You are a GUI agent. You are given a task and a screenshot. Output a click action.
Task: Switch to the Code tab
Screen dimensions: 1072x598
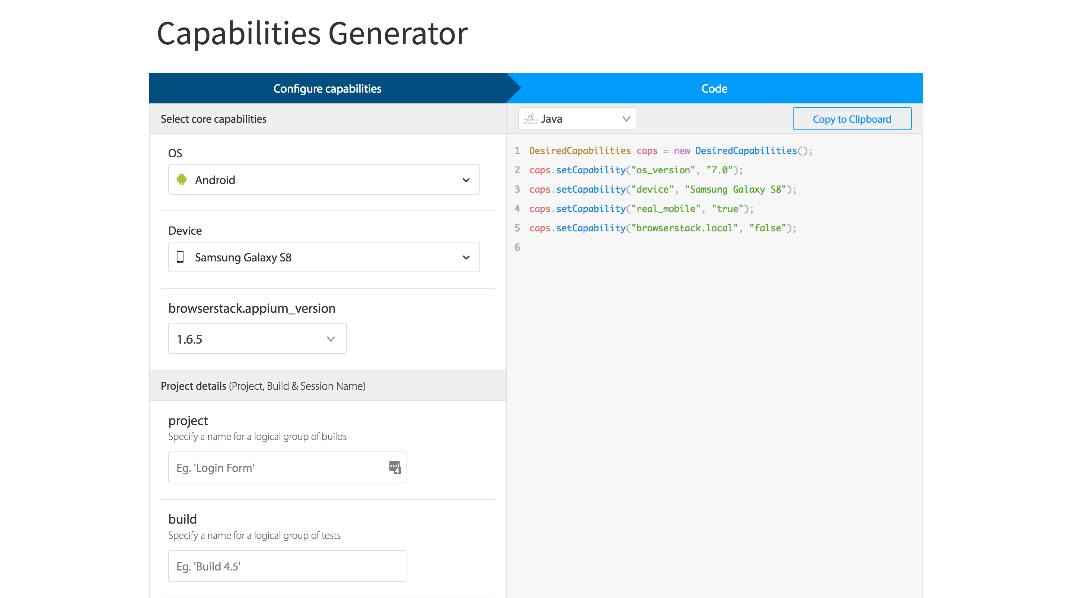coord(714,88)
